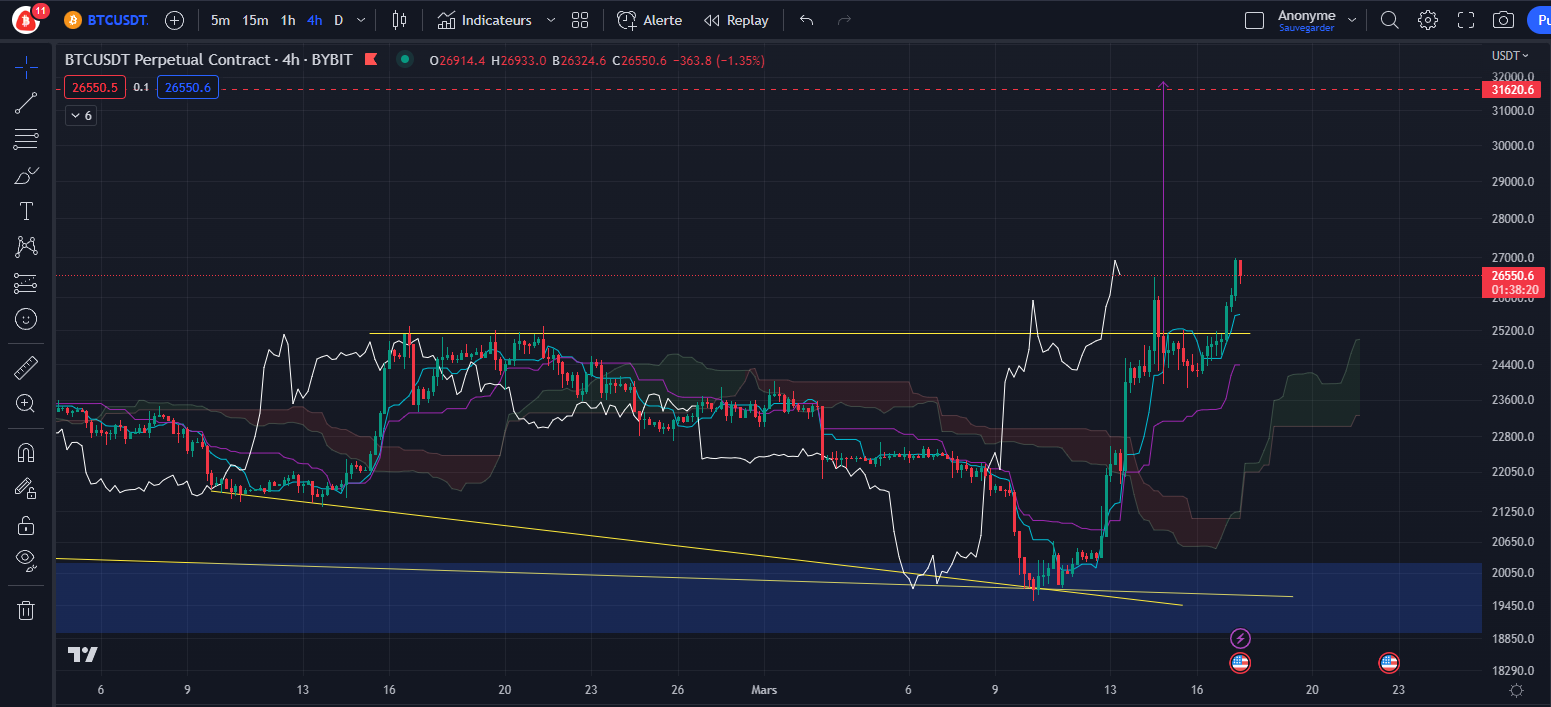Open the Indicateurs menu
1551x707 pixels.
[494, 19]
